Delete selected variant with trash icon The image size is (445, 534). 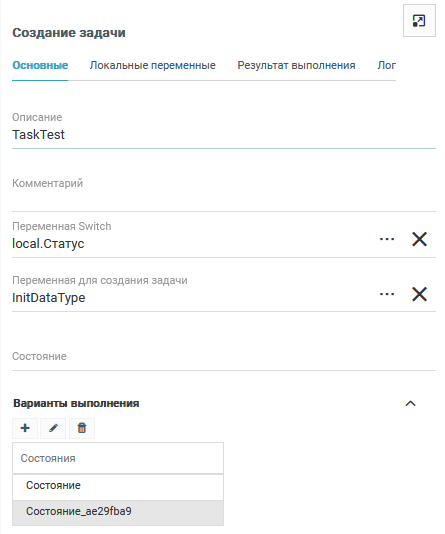[x=82, y=428]
